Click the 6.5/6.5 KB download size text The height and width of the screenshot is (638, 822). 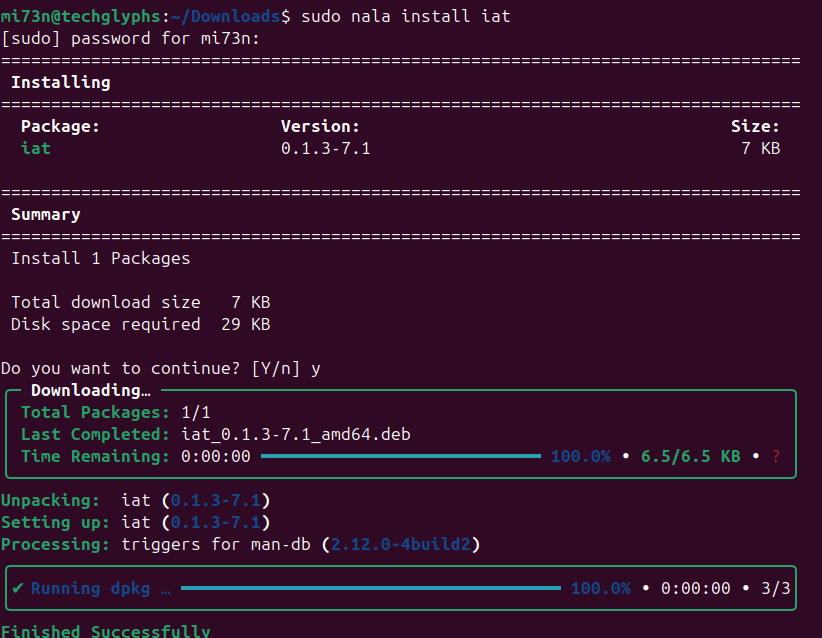point(690,457)
